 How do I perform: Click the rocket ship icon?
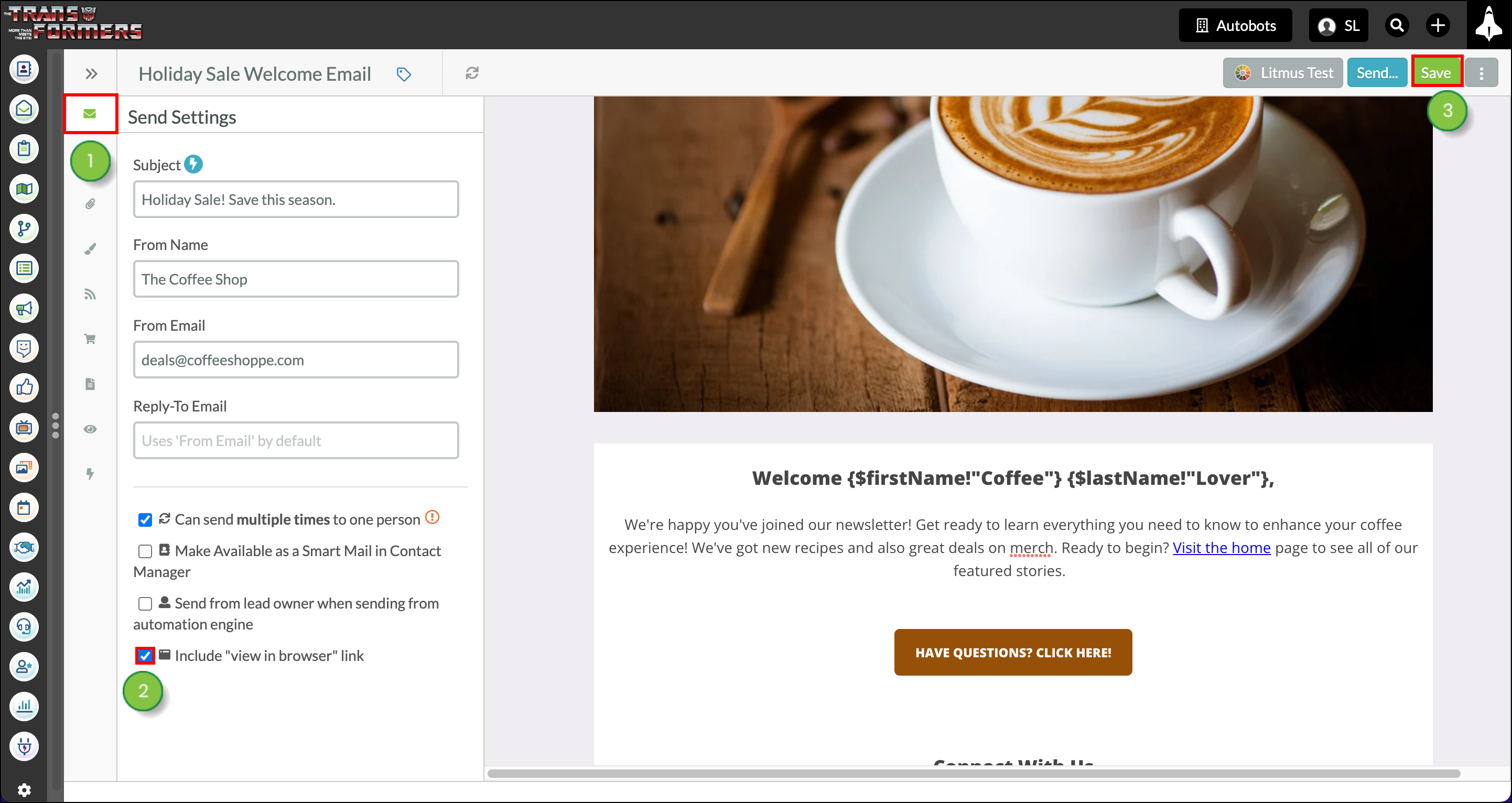[1488, 25]
